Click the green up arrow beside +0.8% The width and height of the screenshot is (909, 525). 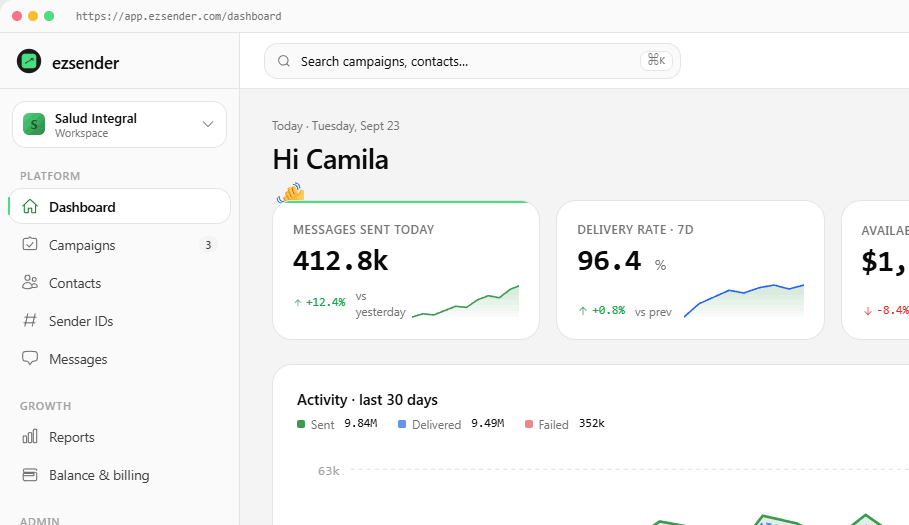point(583,311)
